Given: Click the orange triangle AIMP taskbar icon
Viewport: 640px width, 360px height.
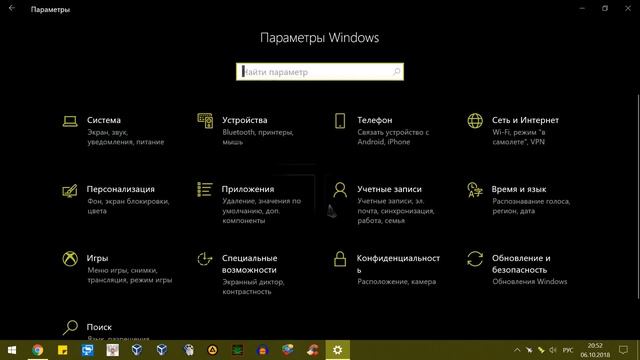Looking at the screenshot, I should coord(212,350).
